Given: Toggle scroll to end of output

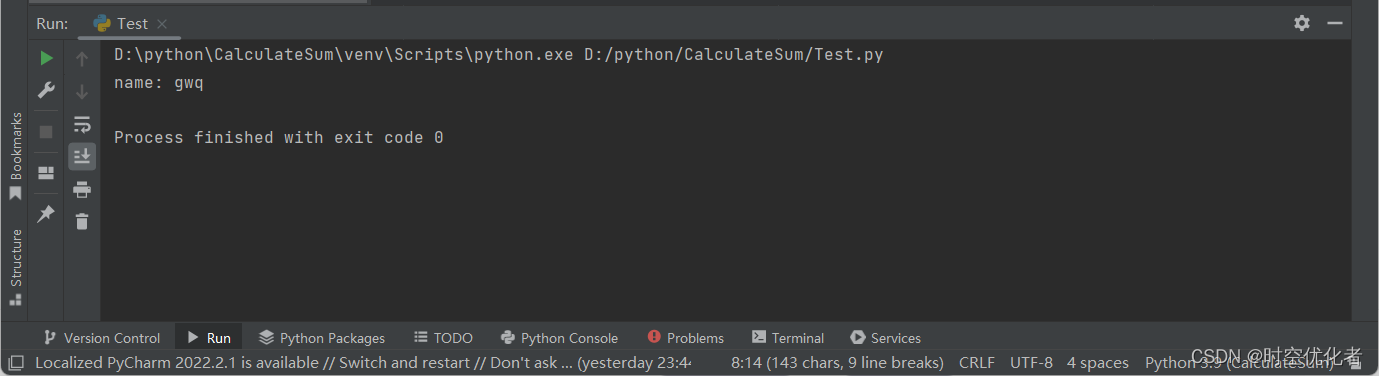Looking at the screenshot, I should (x=82, y=156).
